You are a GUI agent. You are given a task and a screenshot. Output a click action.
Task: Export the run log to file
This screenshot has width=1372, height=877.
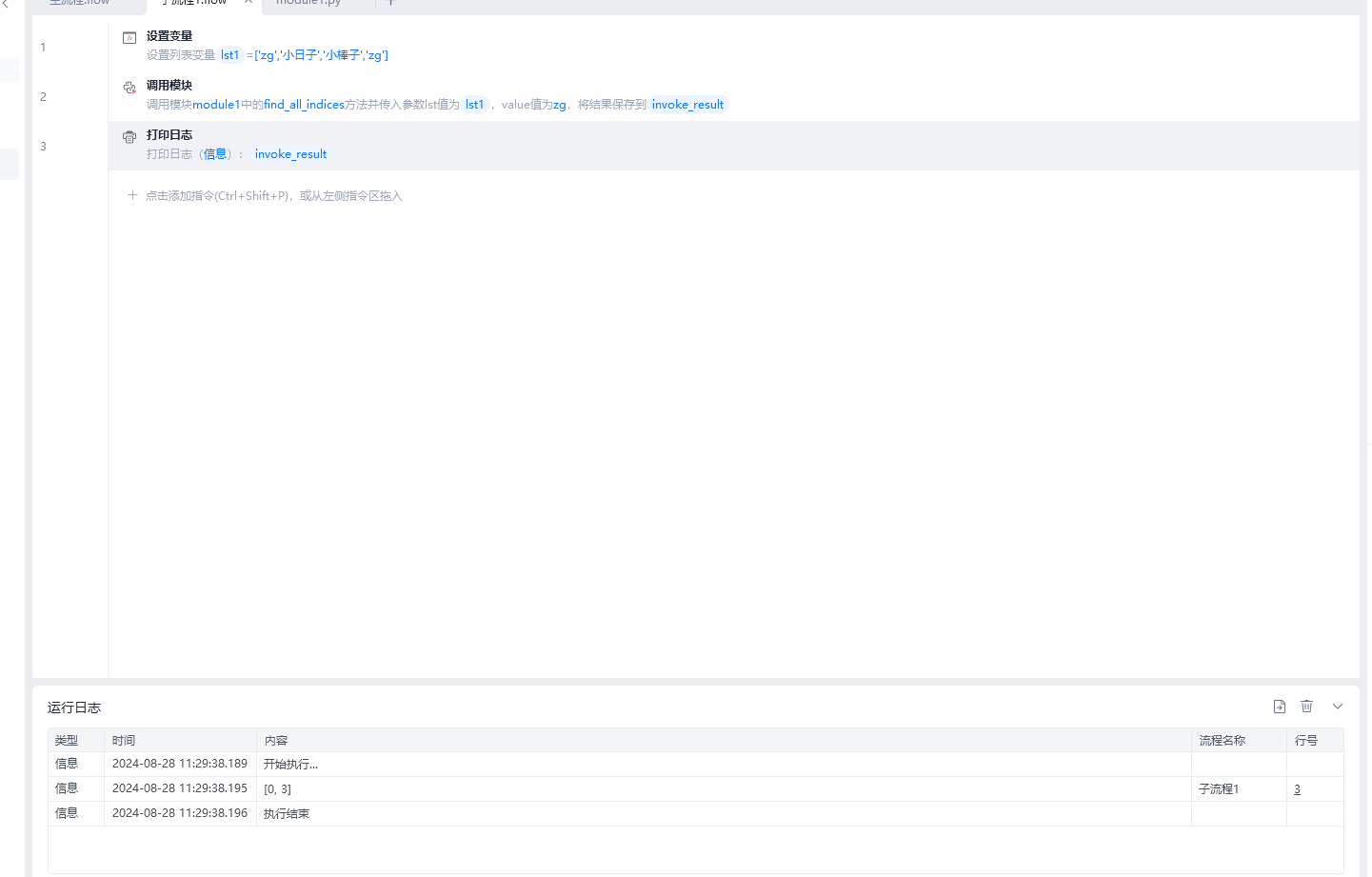pyautogui.click(x=1280, y=707)
